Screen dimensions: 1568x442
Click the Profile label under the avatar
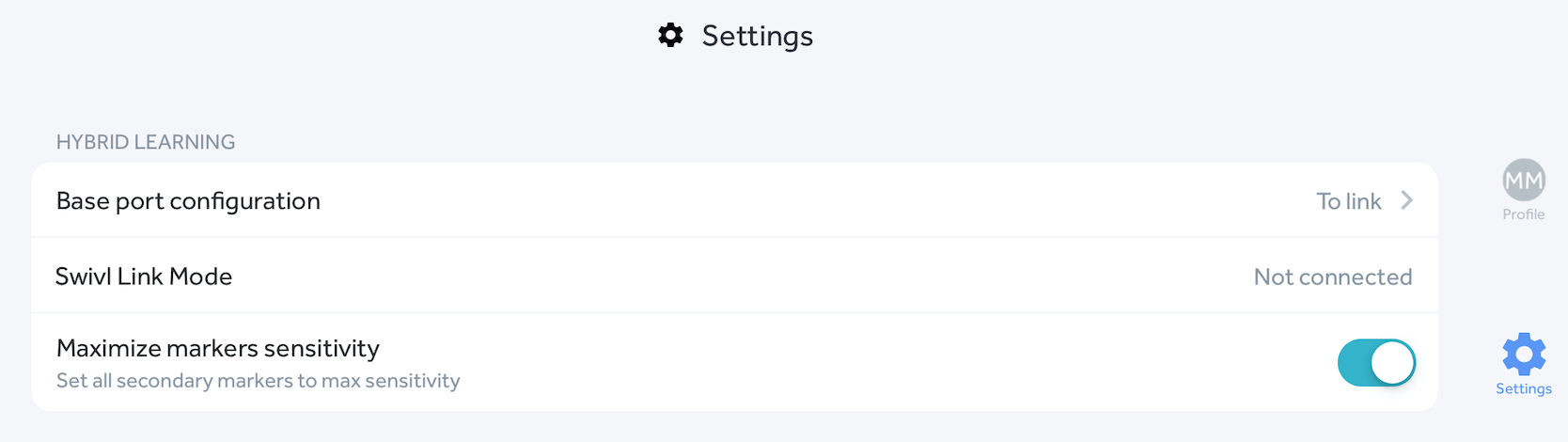point(1524,214)
